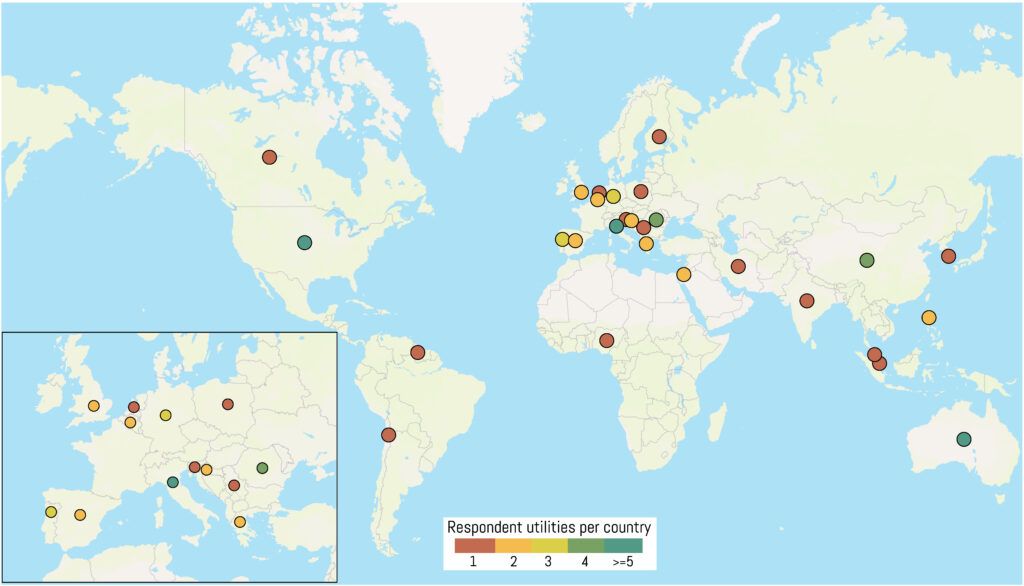Image resolution: width=1024 pixels, height=586 pixels.
Task: Click the red marker on South America's west coast
Action: tap(388, 434)
